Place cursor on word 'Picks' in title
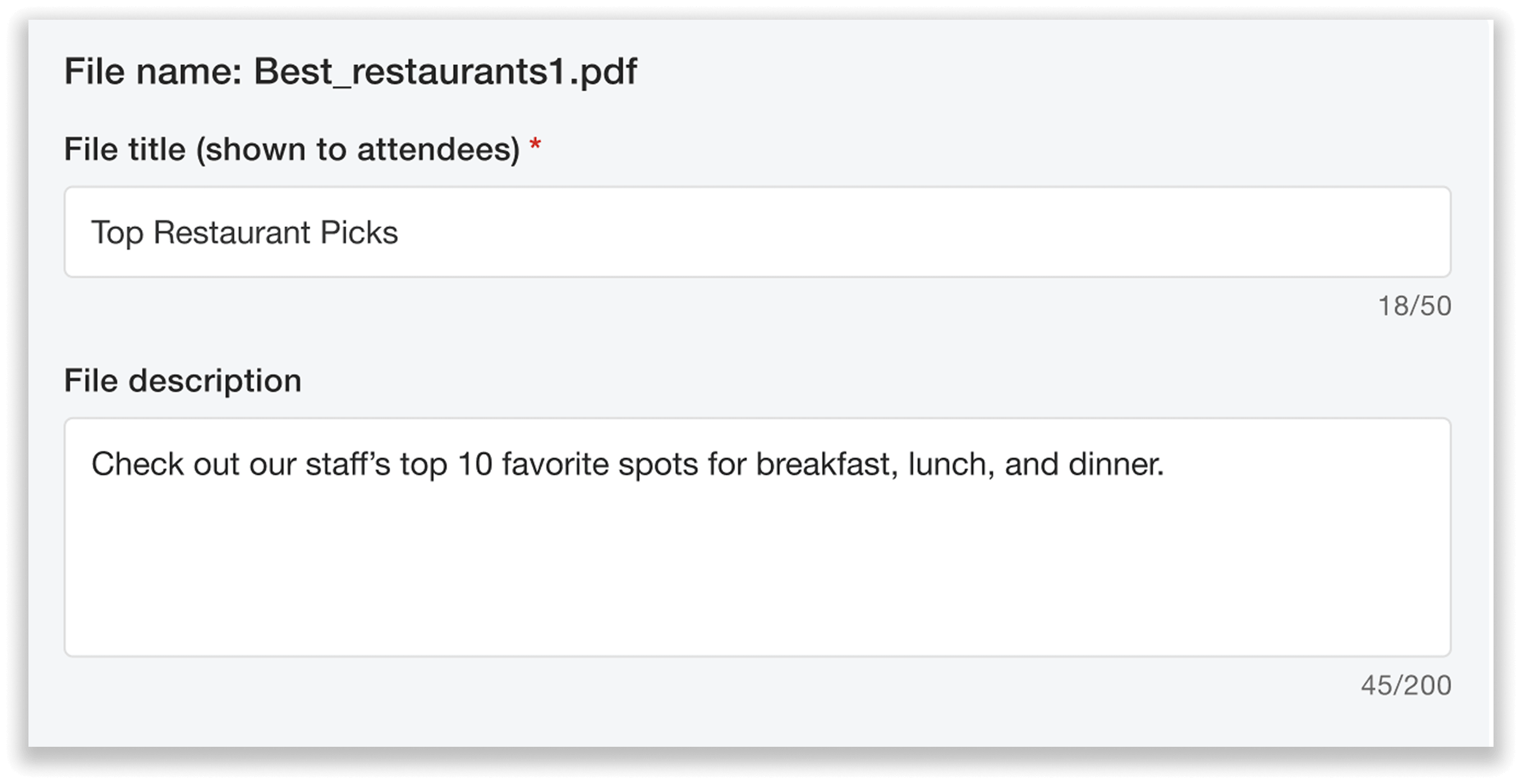Viewport: 1522px width, 784px height. click(x=359, y=232)
